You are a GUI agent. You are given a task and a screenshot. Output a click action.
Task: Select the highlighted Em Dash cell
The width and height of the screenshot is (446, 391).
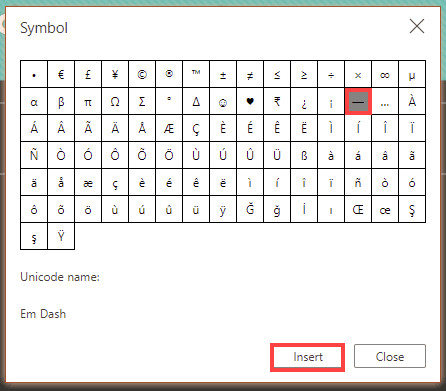pyautogui.click(x=358, y=101)
